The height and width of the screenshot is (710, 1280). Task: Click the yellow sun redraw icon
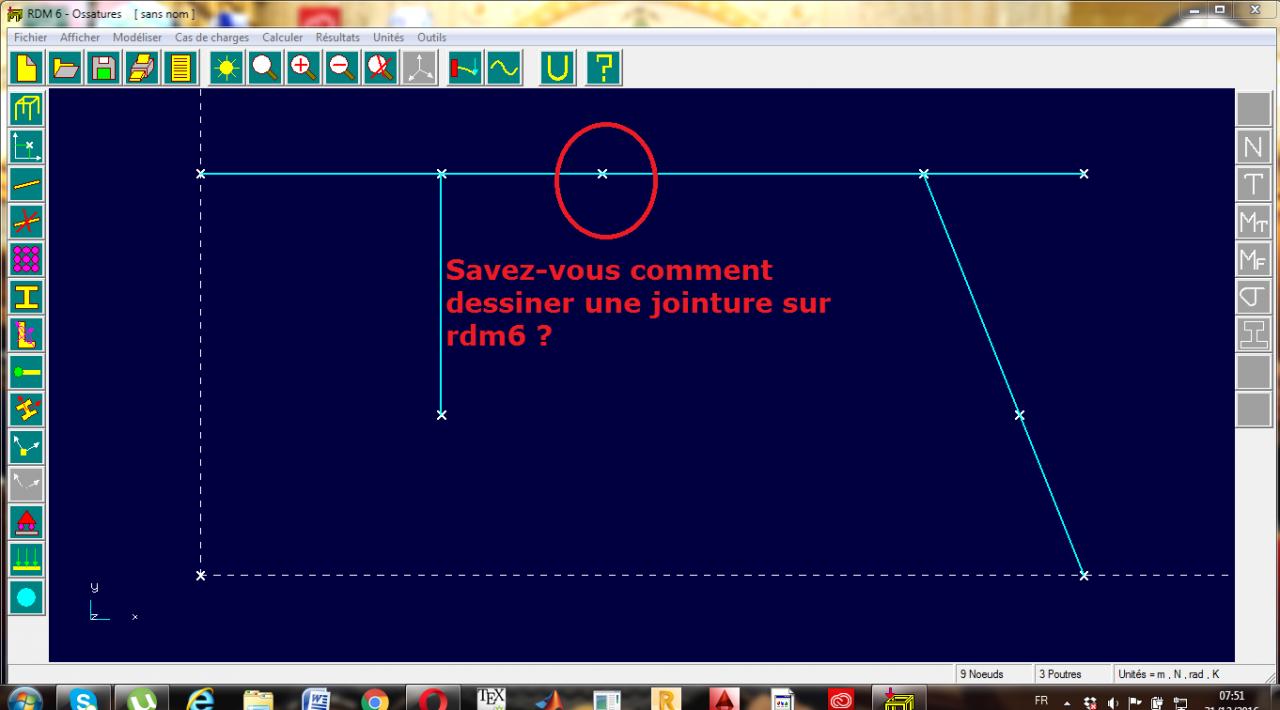click(x=227, y=68)
